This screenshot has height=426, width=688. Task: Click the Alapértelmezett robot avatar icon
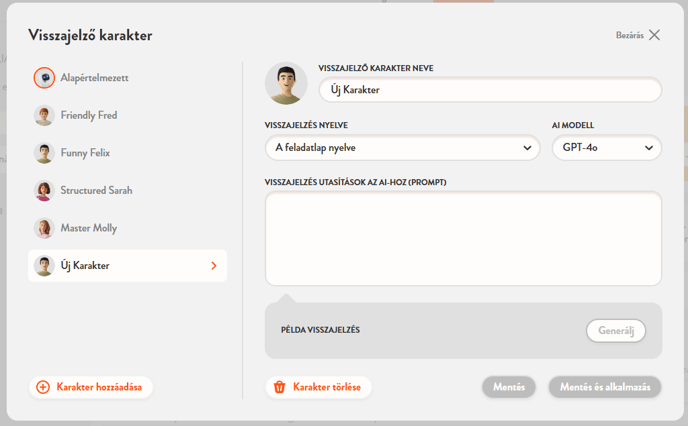click(x=44, y=78)
